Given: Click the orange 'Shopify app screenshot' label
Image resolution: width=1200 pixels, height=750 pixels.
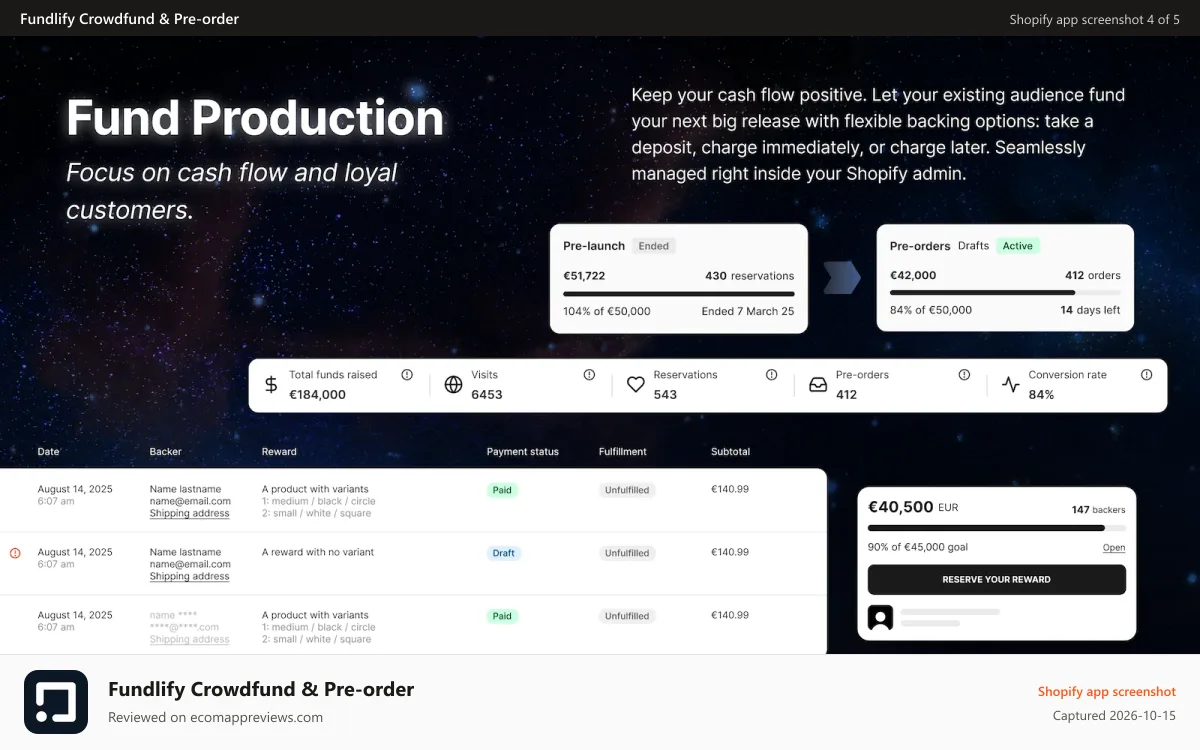Looking at the screenshot, I should 1107,692.
